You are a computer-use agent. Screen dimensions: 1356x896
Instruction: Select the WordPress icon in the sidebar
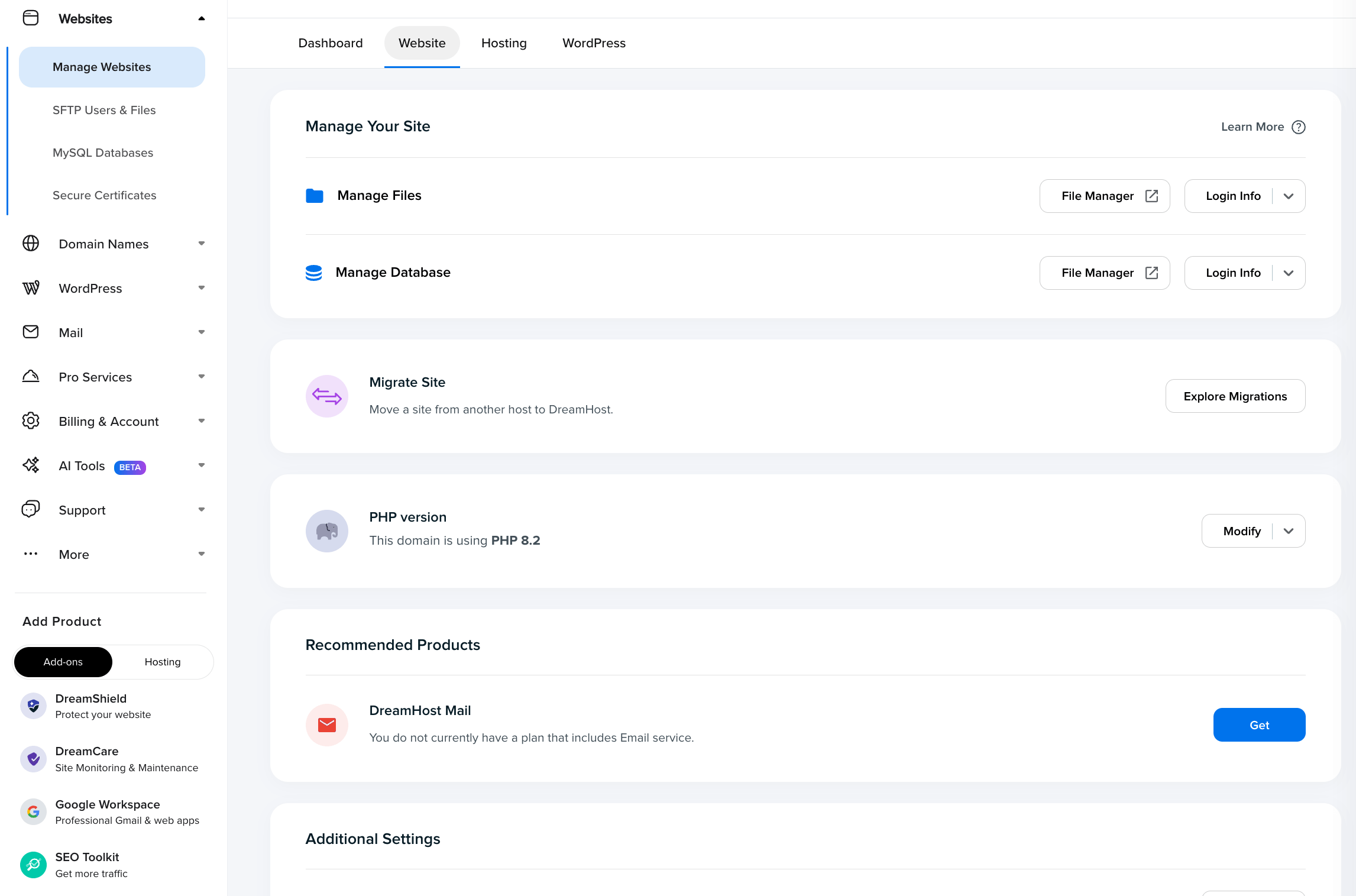(x=30, y=288)
